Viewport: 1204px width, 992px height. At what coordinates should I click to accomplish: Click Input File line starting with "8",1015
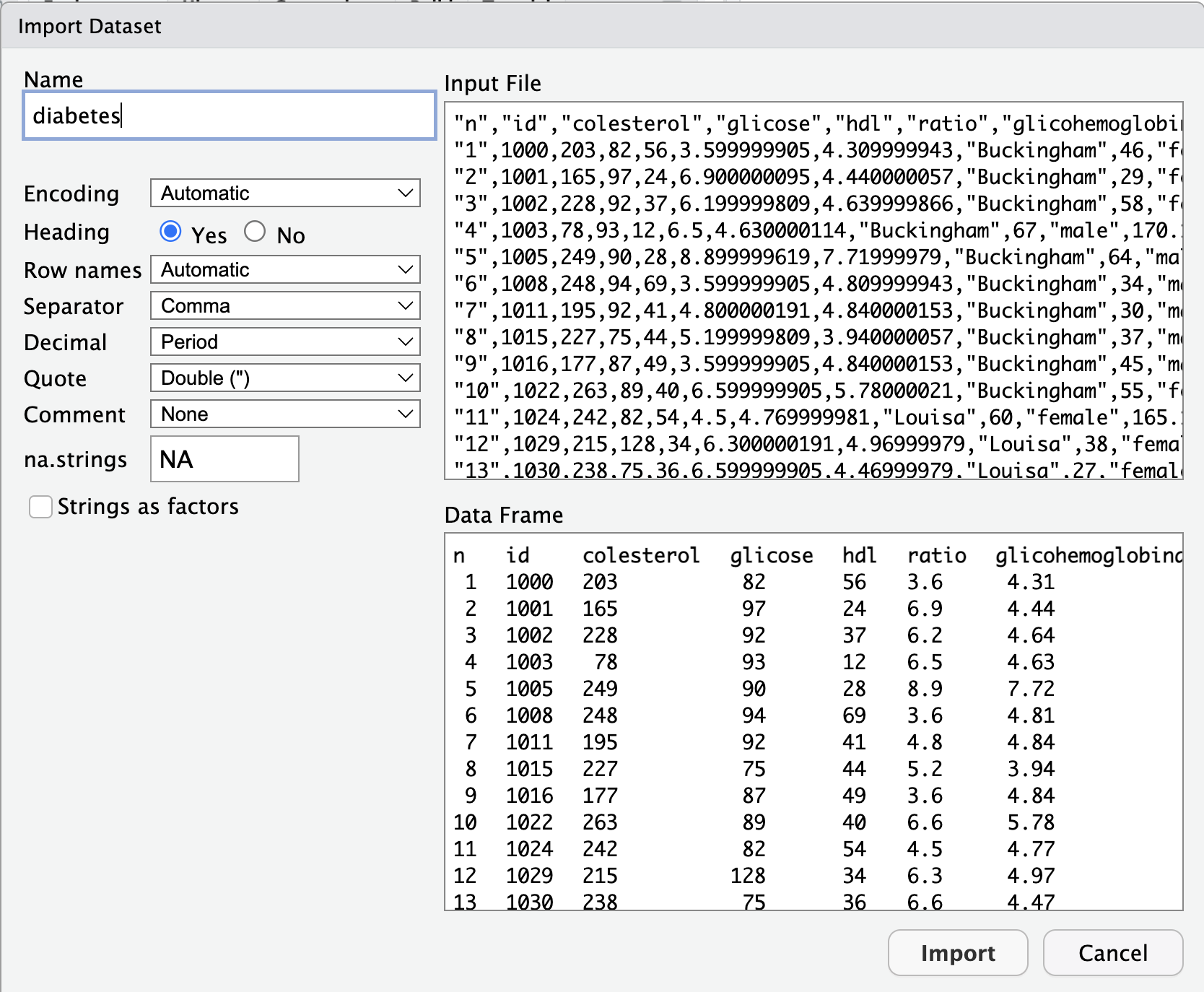pyautogui.click(x=818, y=337)
